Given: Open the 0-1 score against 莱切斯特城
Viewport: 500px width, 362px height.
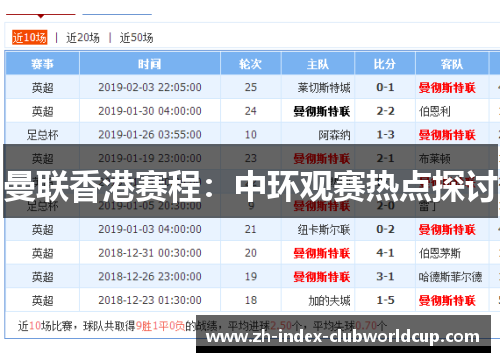Looking at the screenshot, I should coord(385,87).
